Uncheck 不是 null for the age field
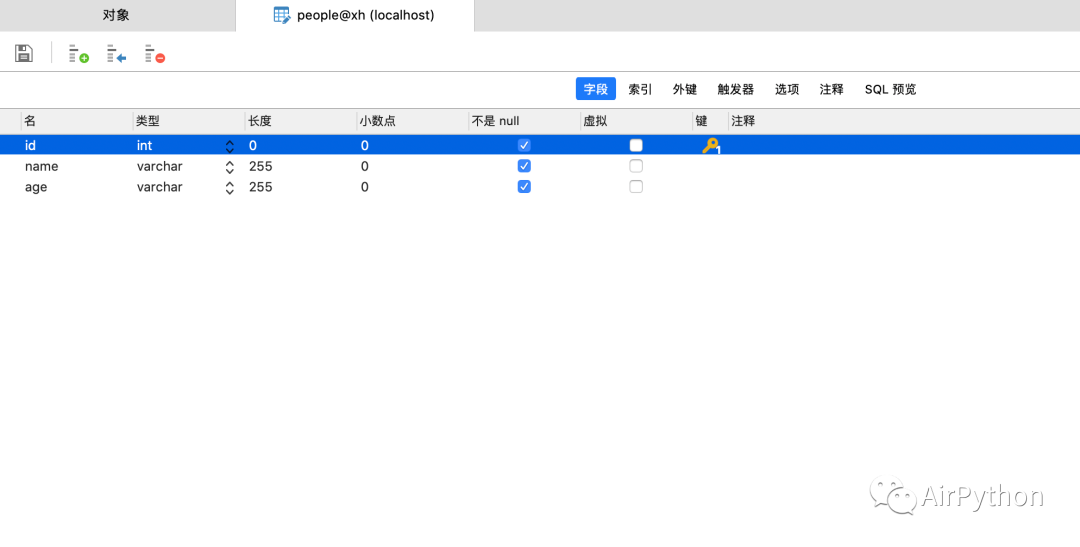 coord(524,187)
